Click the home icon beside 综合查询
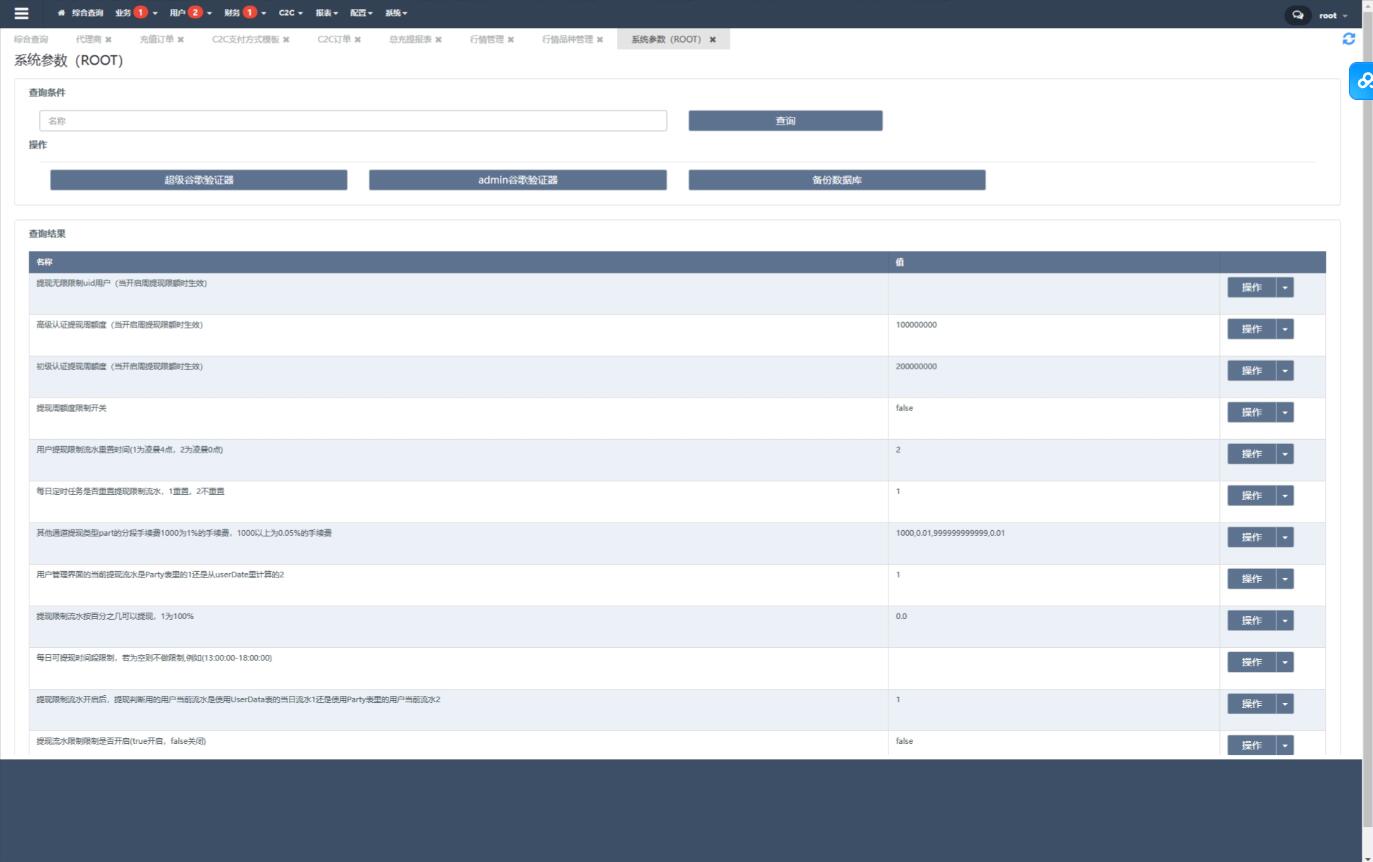1373x862 pixels. (x=62, y=14)
